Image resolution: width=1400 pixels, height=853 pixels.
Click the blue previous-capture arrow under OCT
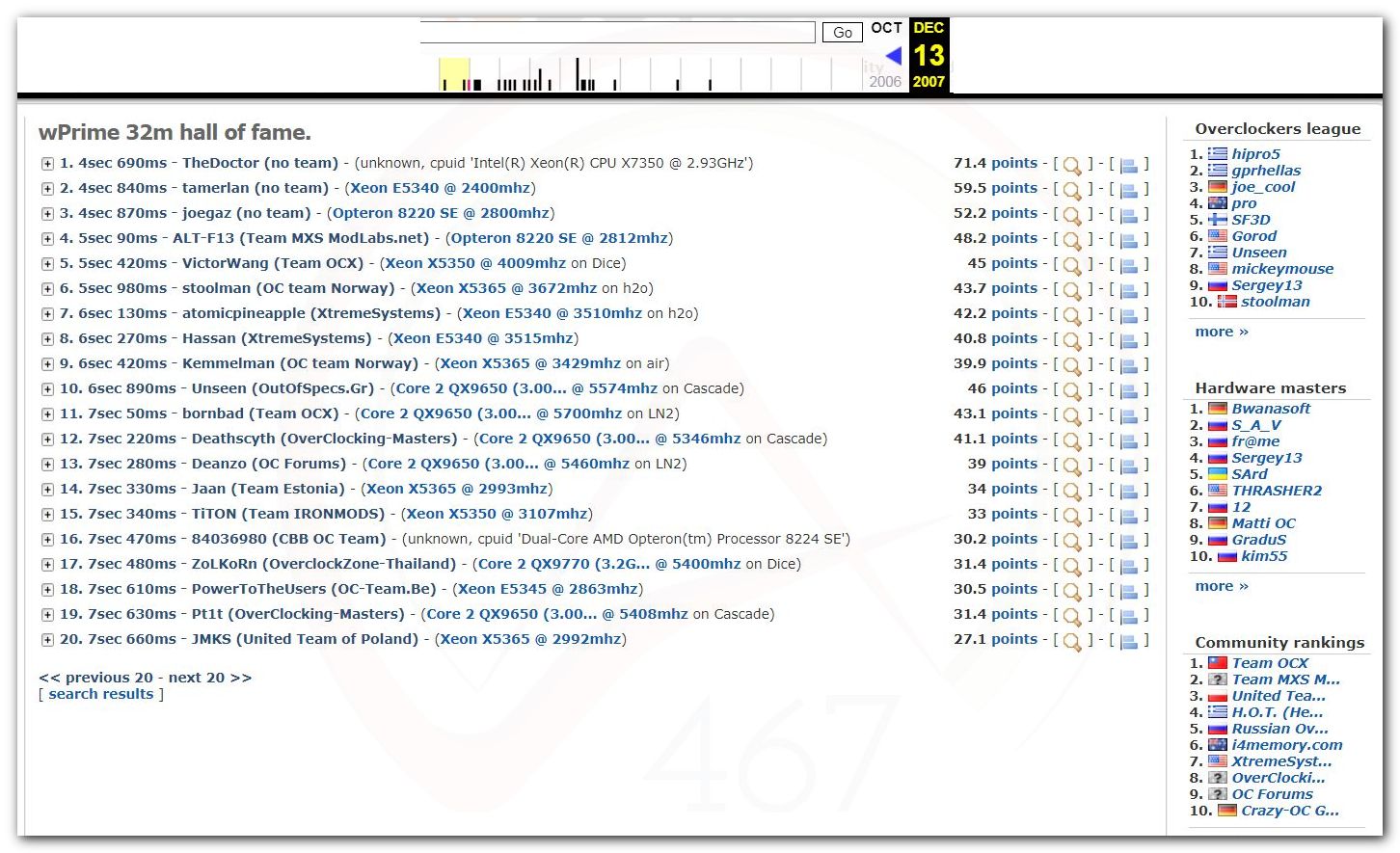[x=894, y=56]
